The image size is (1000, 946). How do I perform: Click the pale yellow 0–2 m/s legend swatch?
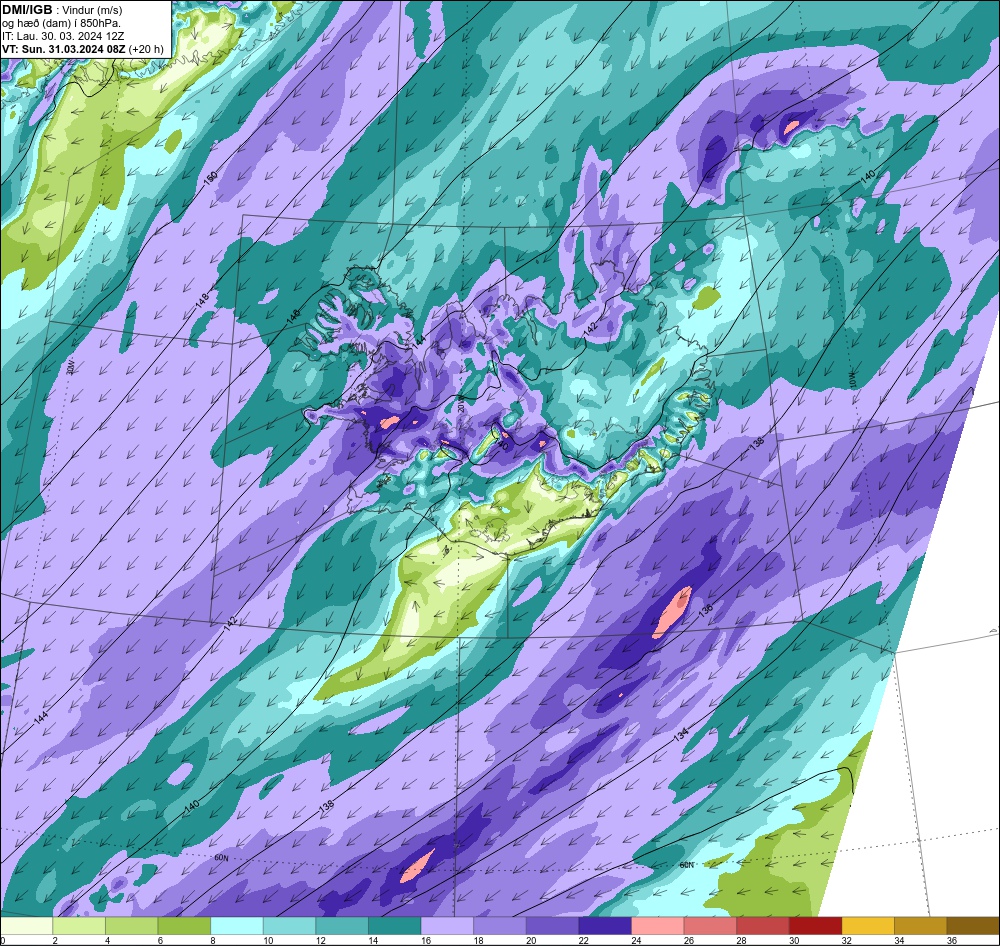[x=26, y=926]
